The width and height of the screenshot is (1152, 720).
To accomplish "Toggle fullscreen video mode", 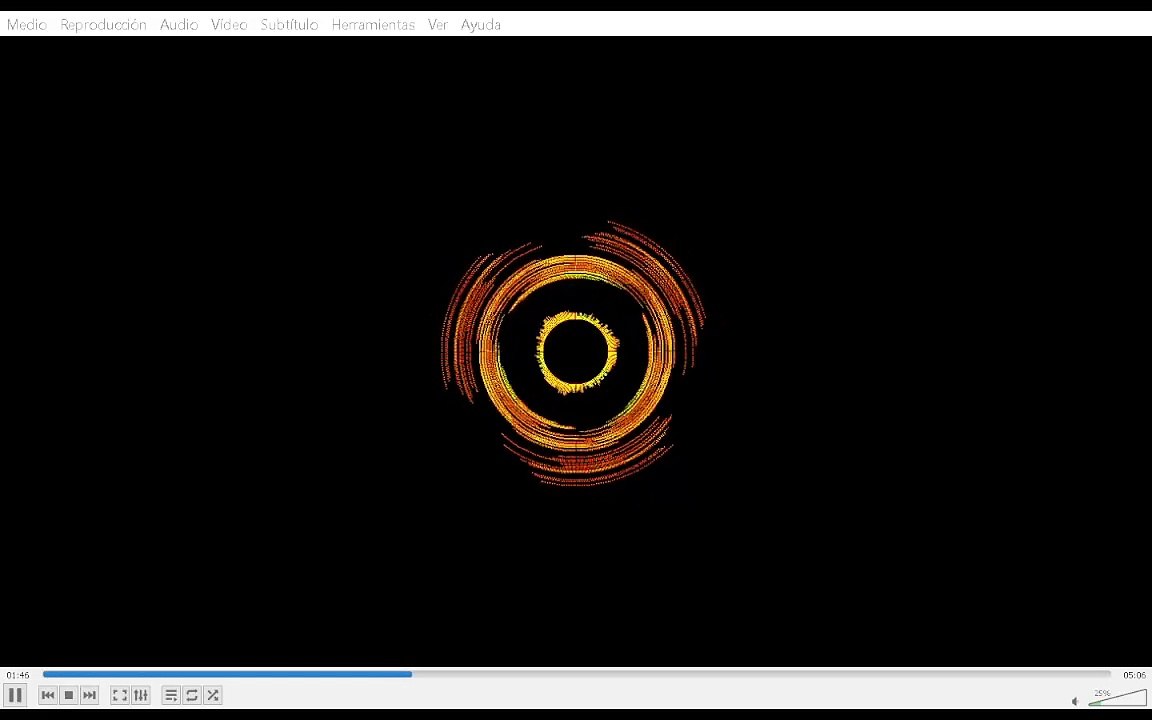I will (119, 695).
